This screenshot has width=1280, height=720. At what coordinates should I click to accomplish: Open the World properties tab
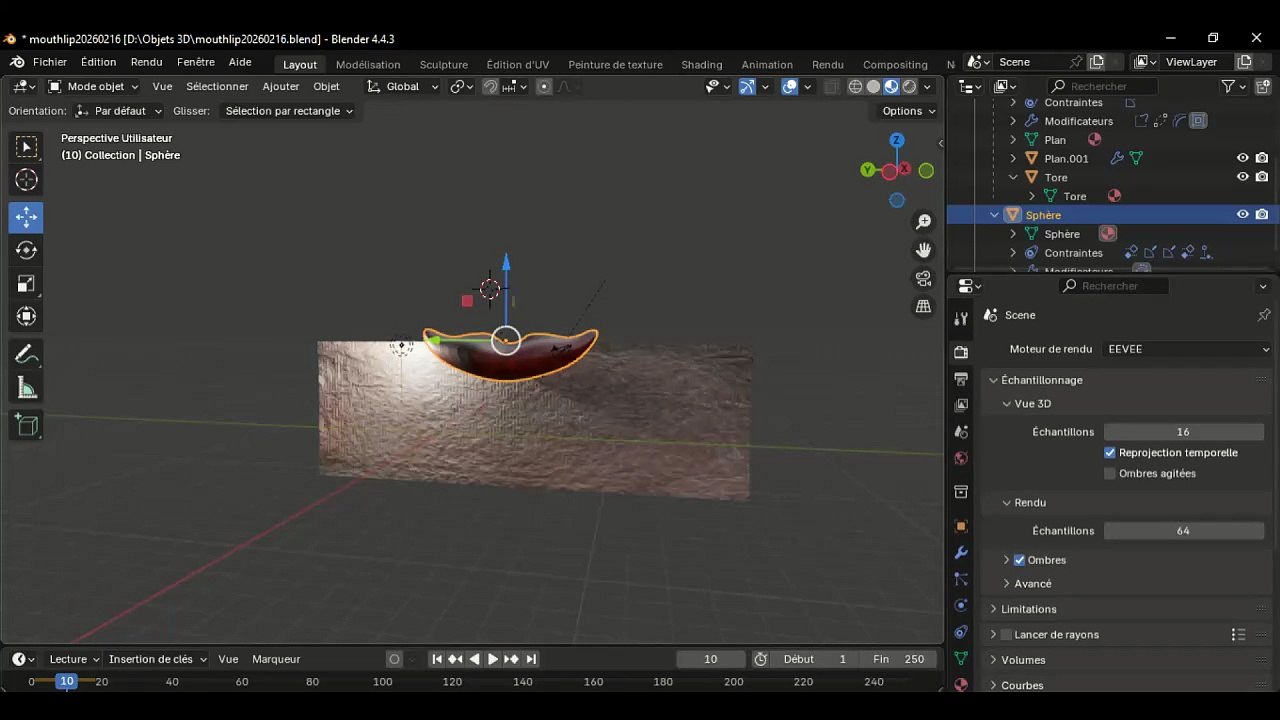pos(961,458)
